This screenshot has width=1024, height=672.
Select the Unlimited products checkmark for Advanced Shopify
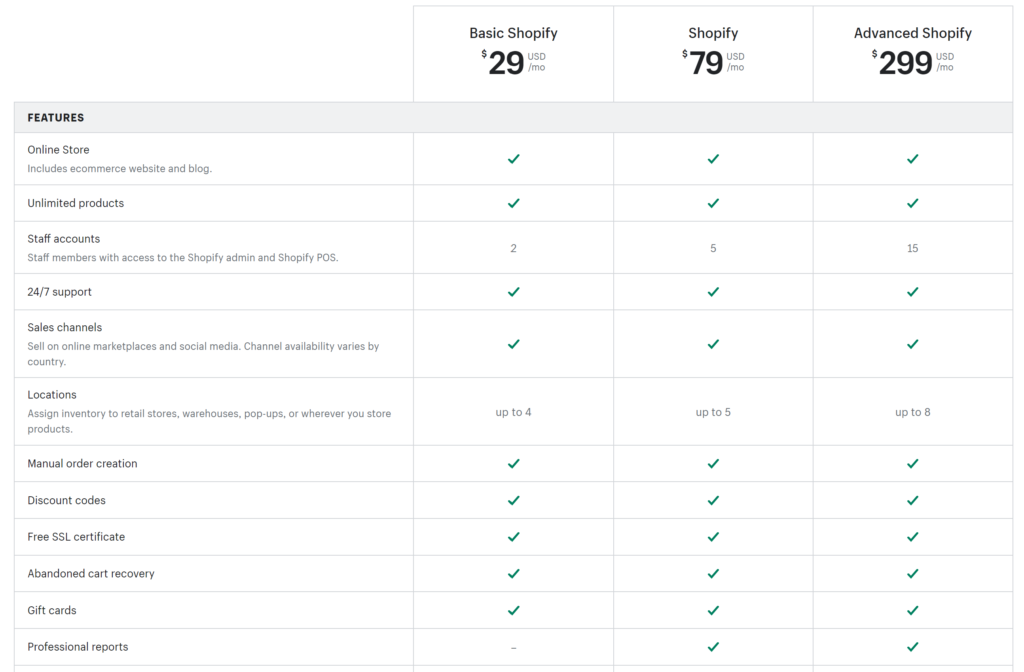click(912, 203)
